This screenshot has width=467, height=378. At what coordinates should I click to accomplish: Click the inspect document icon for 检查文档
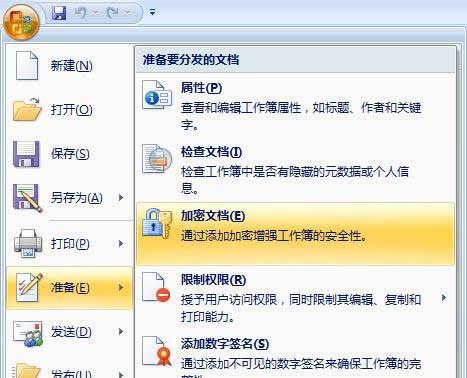(x=157, y=159)
